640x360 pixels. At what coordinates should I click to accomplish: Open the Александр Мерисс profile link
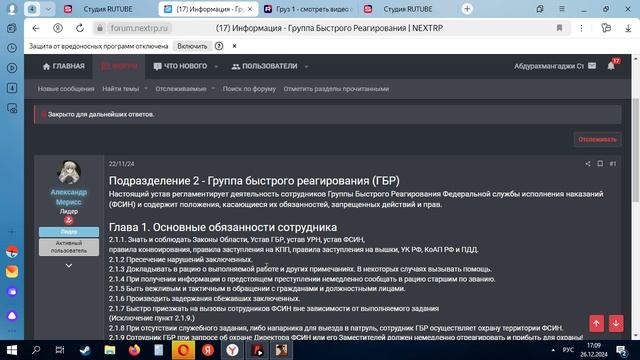69,197
